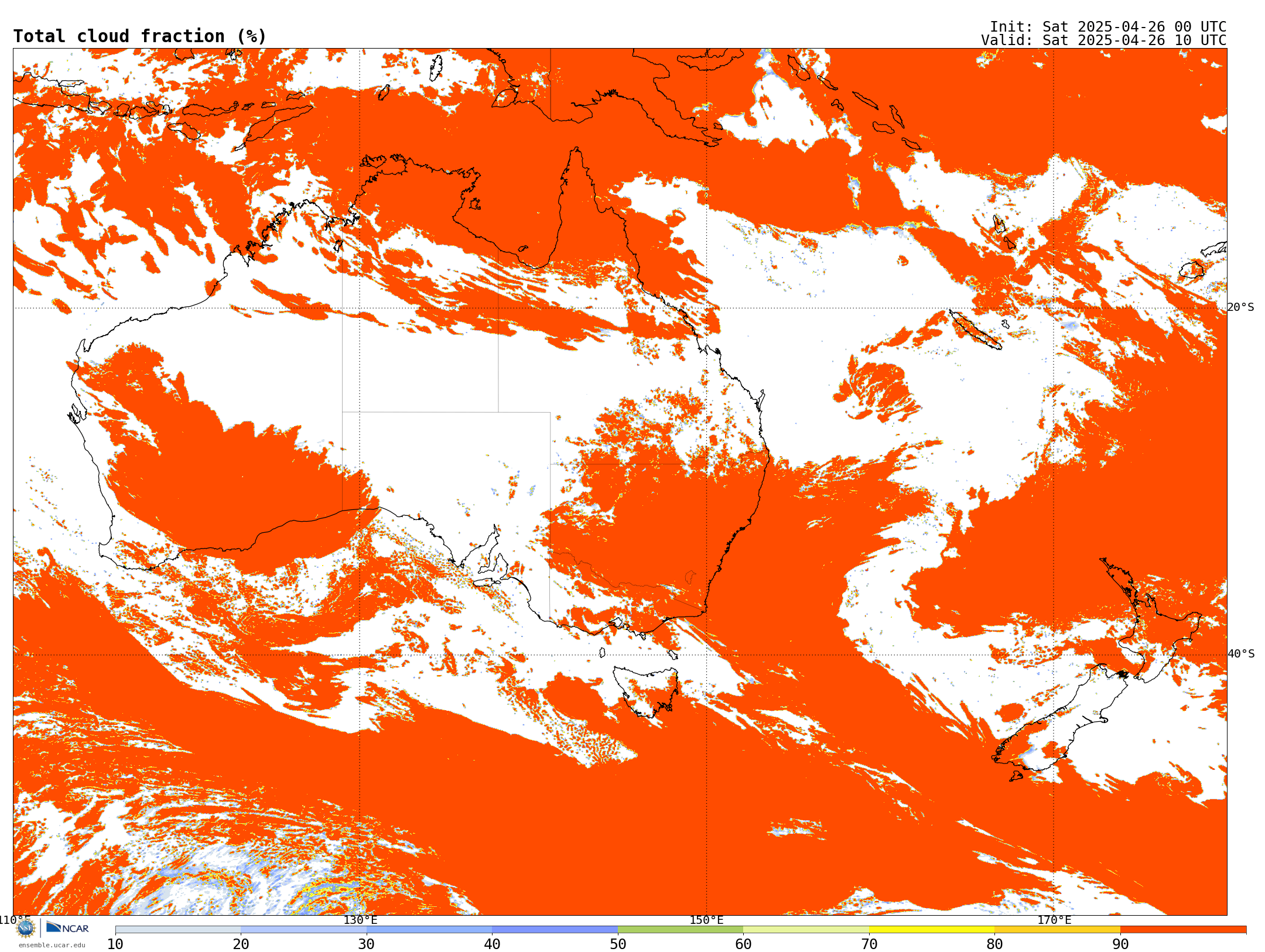The height and width of the screenshot is (952, 1265).
Task: Click the 90+ orange-red colorbar segment
Action: tap(1184, 930)
